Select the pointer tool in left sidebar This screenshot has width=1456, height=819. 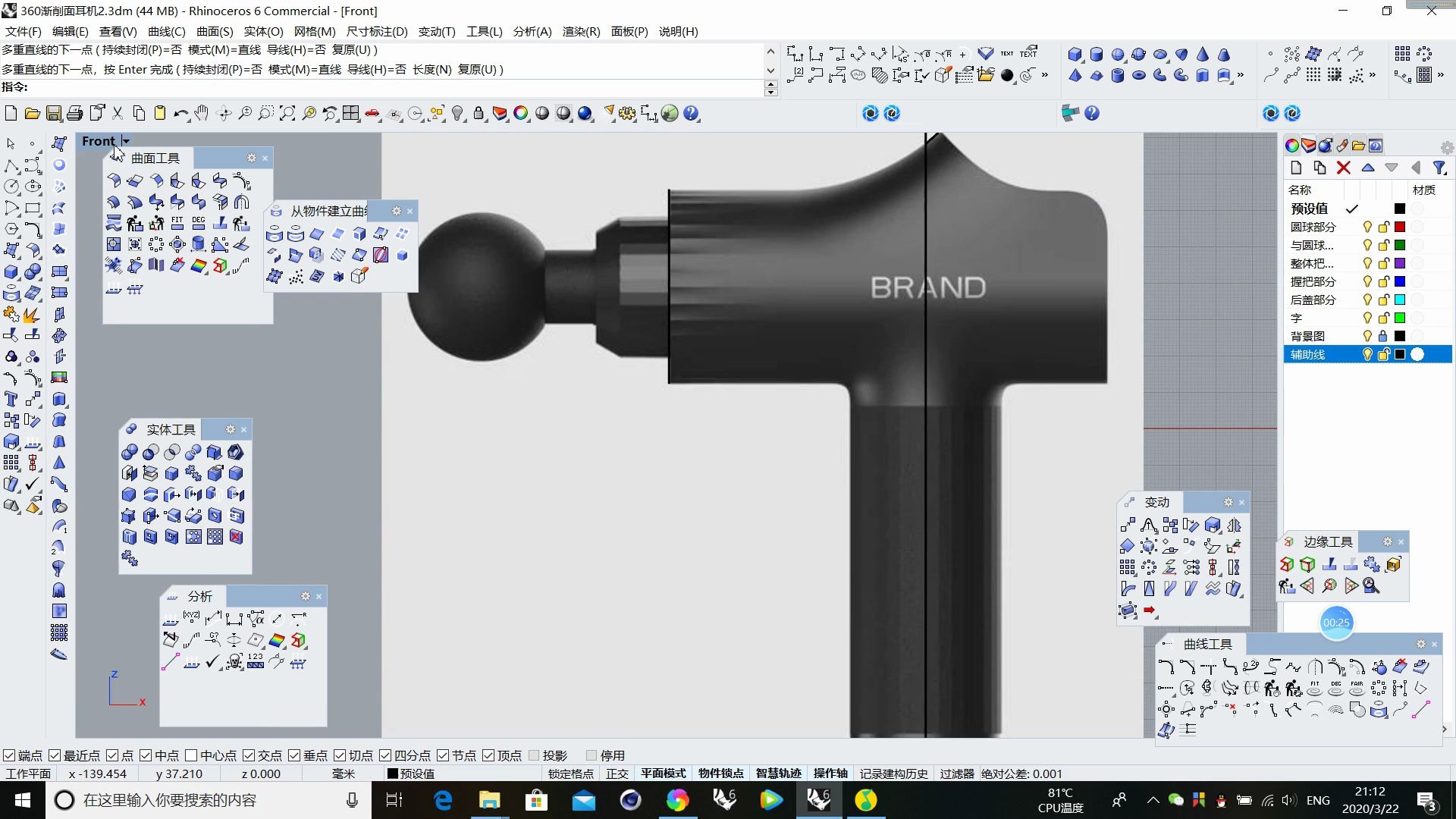(x=11, y=143)
